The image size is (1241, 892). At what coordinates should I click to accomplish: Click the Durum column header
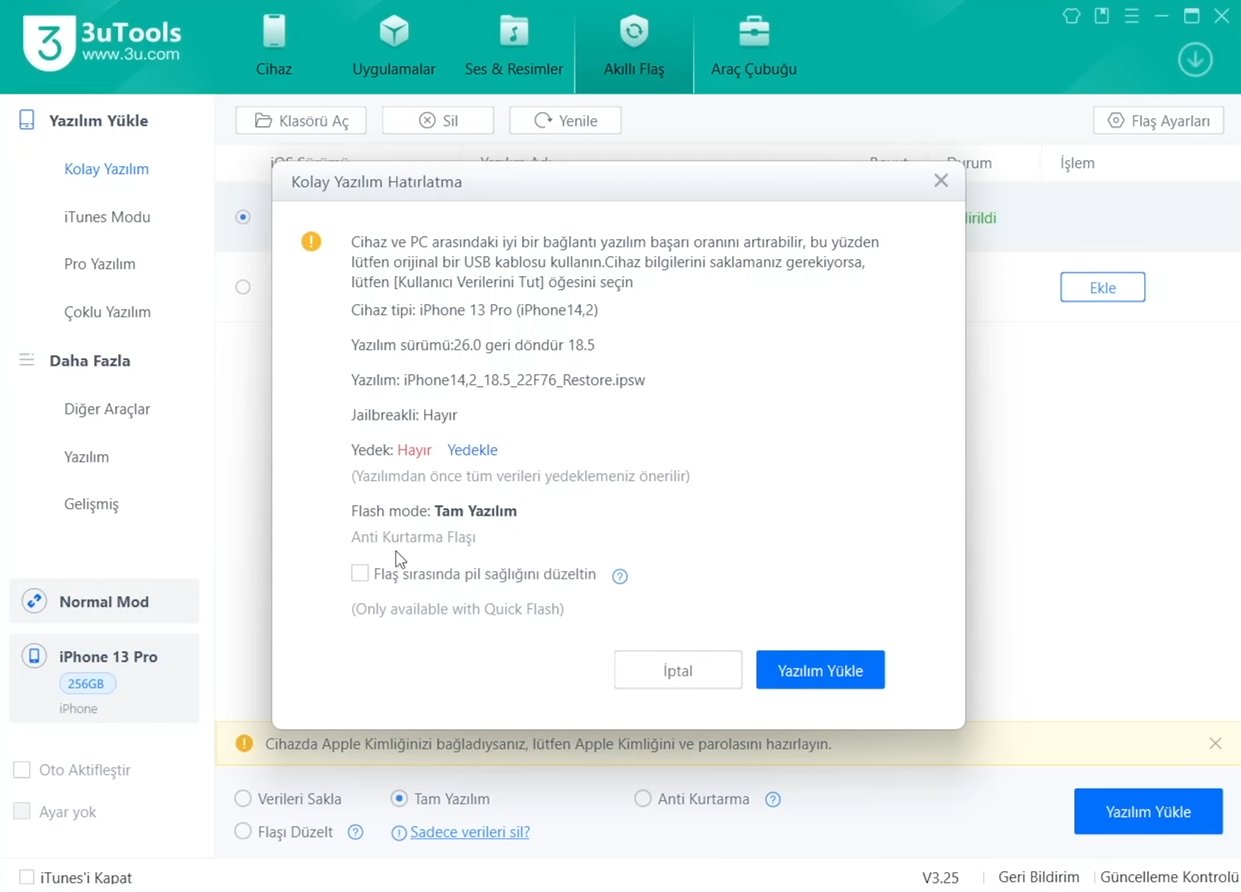(970, 163)
